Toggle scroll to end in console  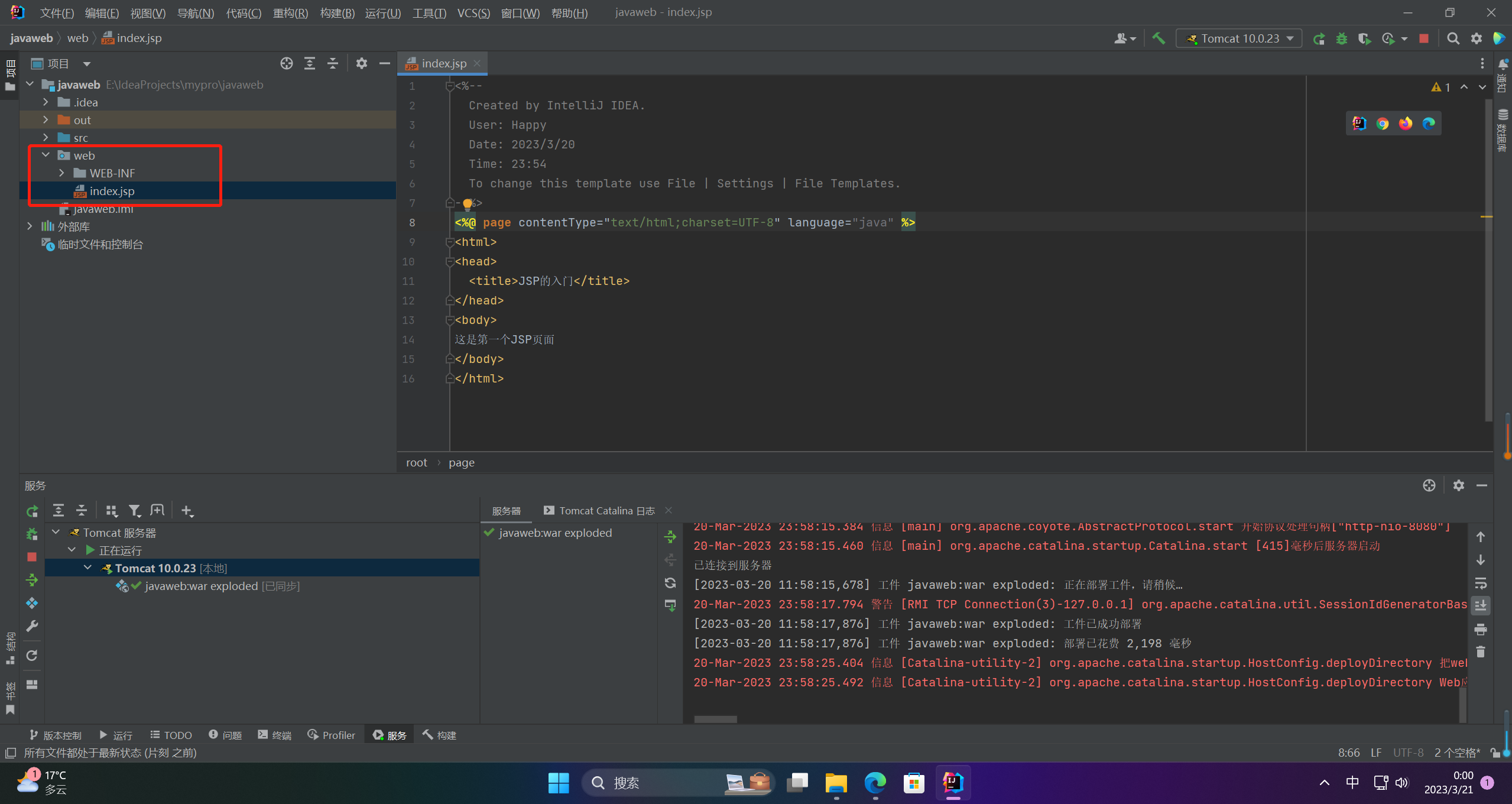coord(1480,605)
